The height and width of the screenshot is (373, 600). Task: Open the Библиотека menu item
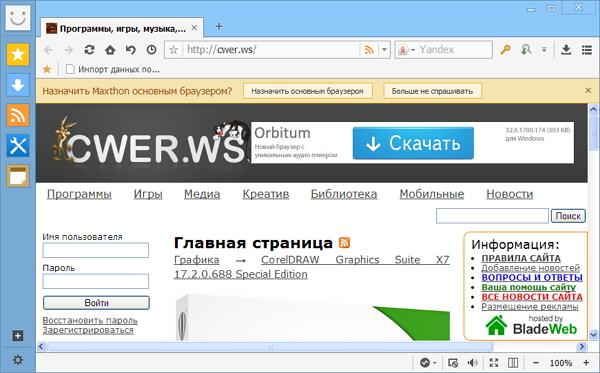coord(344,194)
